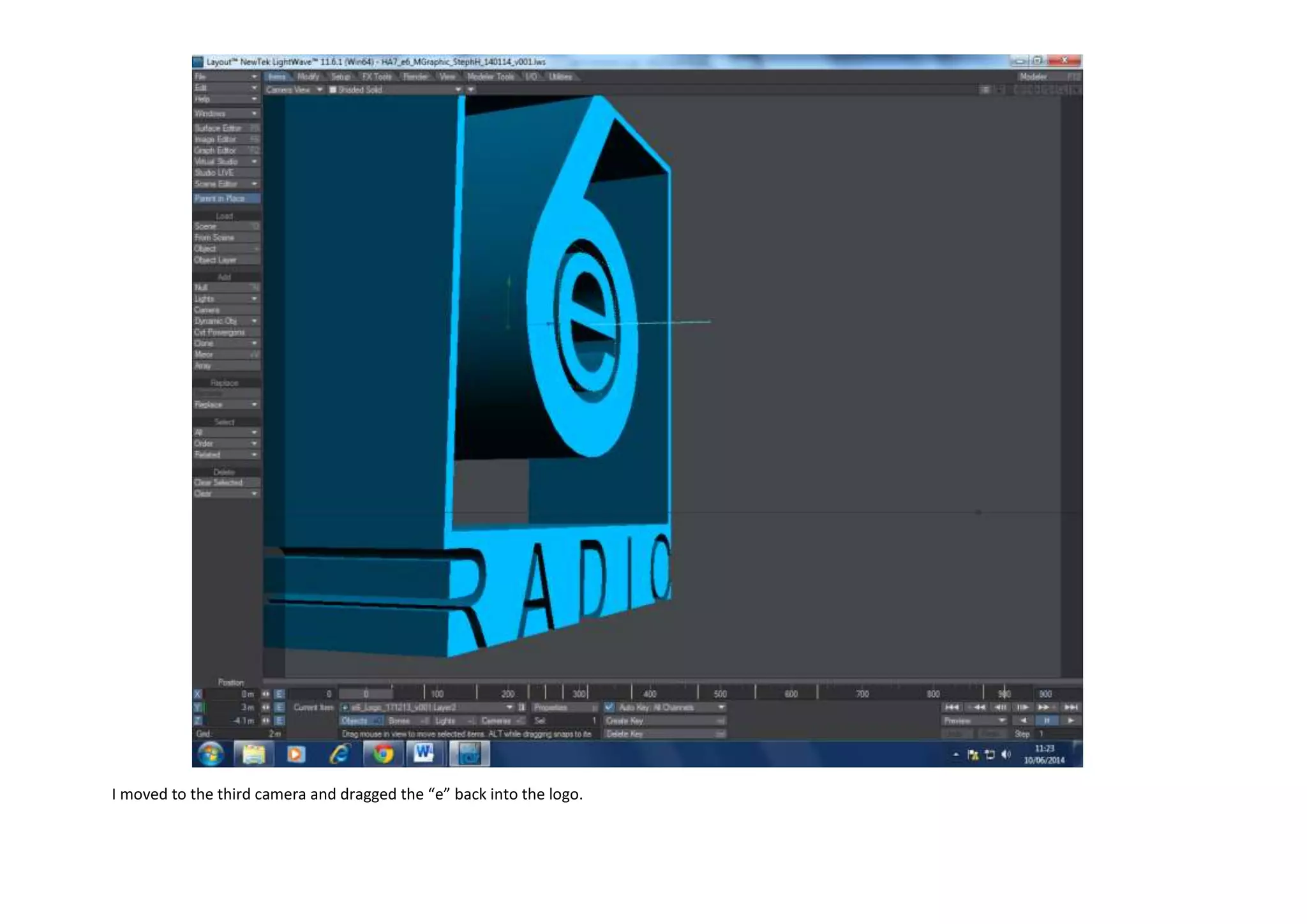Open the Items tab

(x=278, y=77)
